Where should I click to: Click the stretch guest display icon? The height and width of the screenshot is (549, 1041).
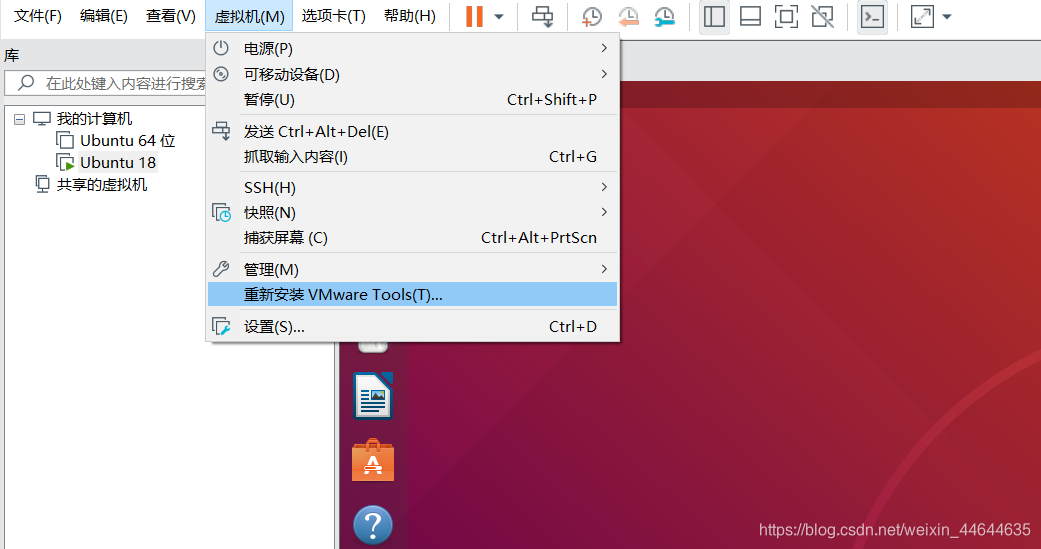pyautogui.click(x=923, y=16)
